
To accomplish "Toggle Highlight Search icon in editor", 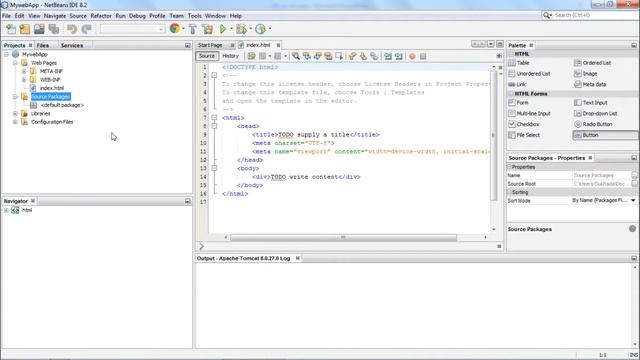I will click(328, 56).
